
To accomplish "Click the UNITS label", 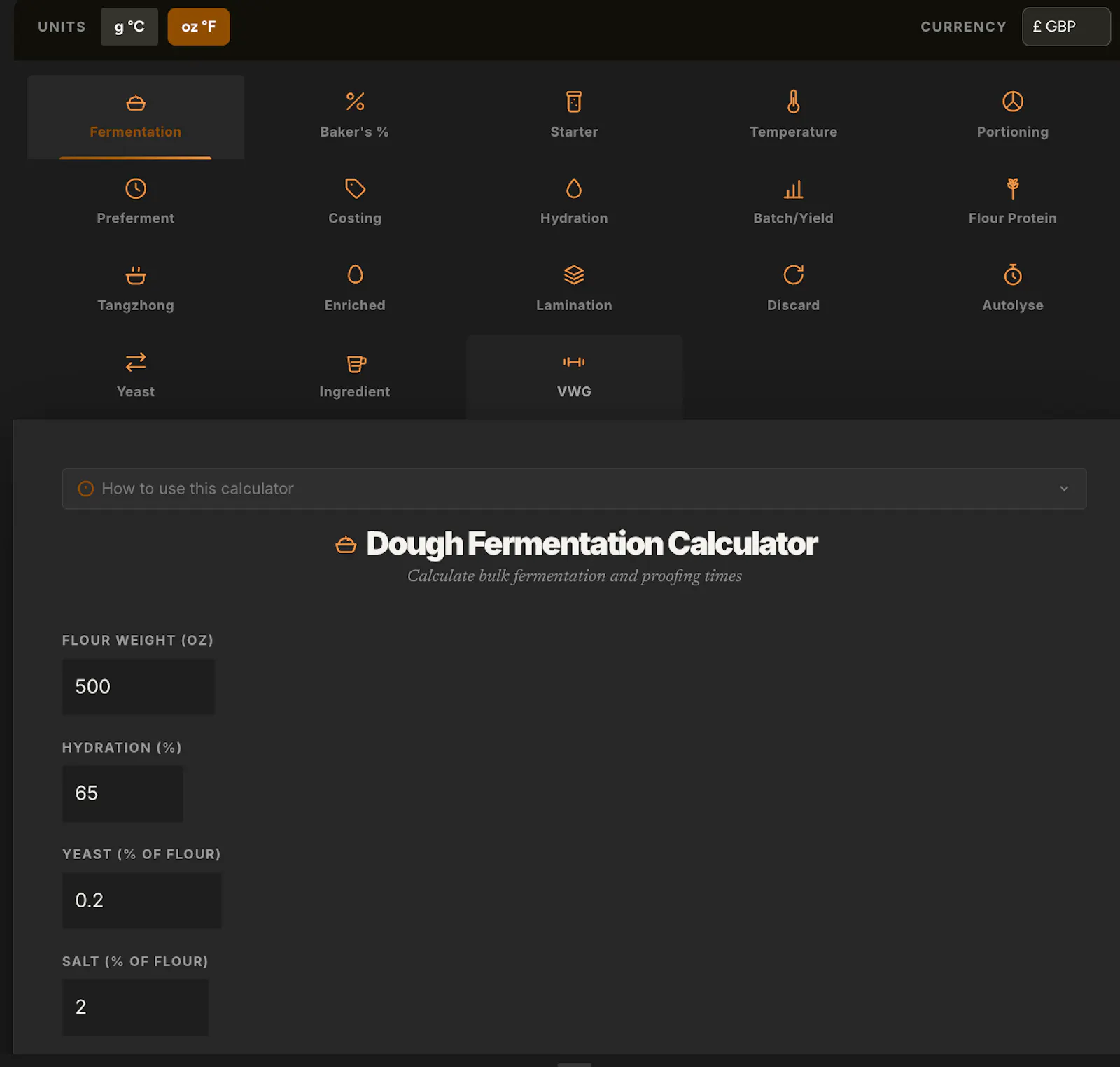I will point(62,27).
